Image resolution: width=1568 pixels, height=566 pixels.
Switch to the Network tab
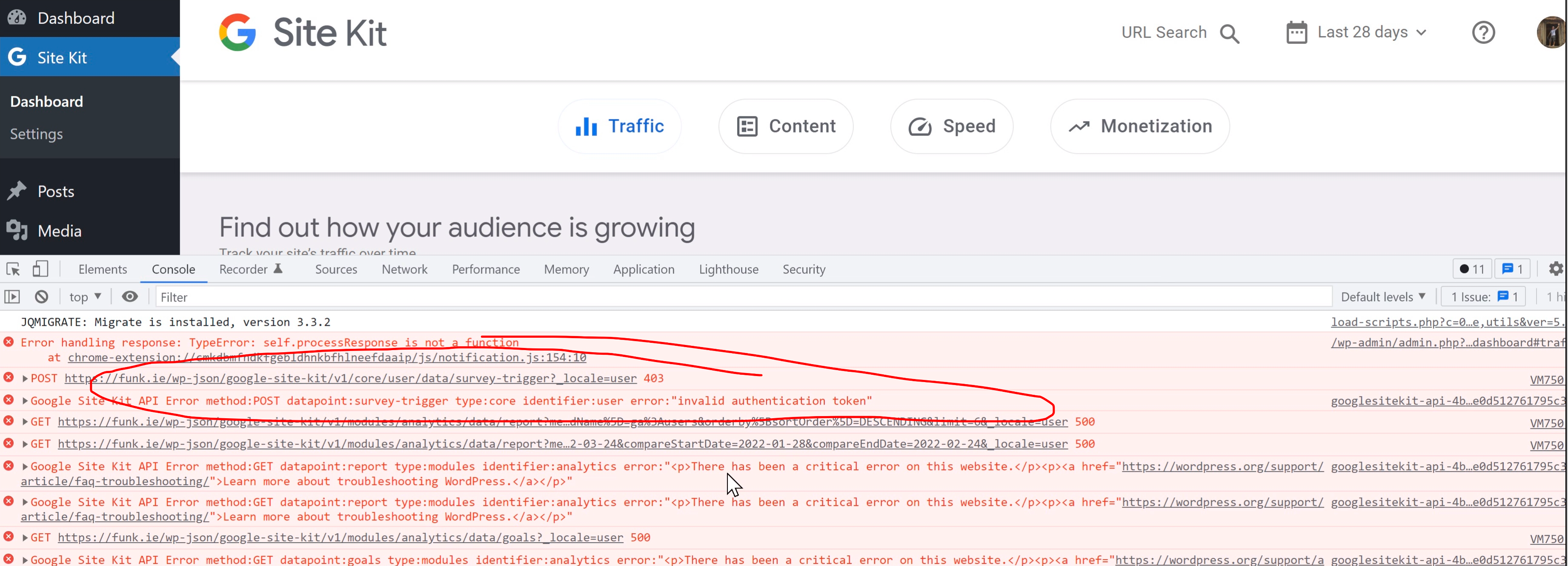tap(404, 269)
